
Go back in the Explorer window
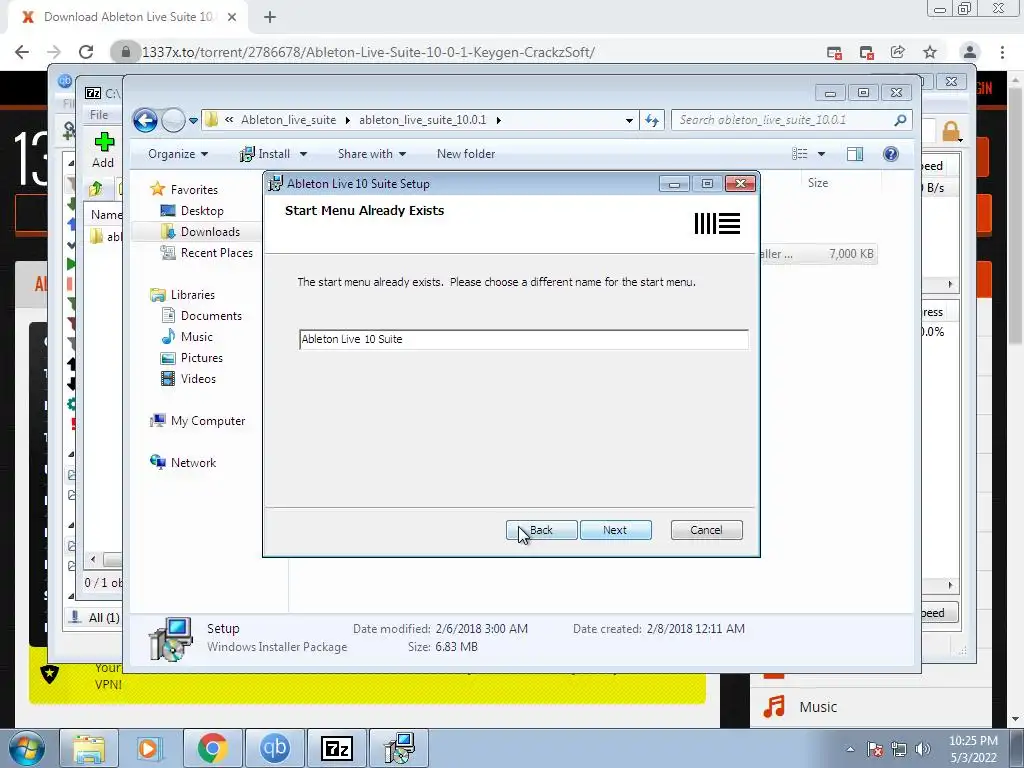145,120
